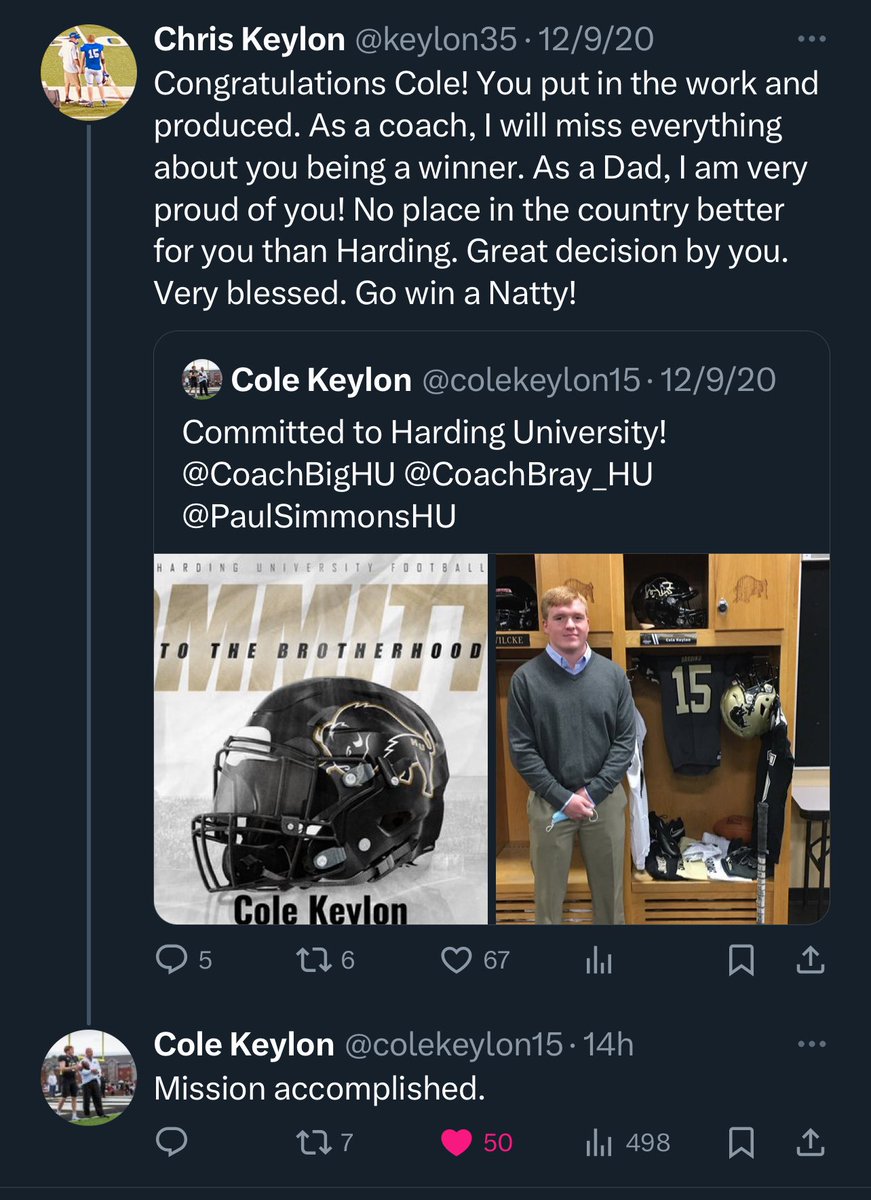Open the @CoachBray_HU mention
This screenshot has height=1200, width=871.
[528, 476]
